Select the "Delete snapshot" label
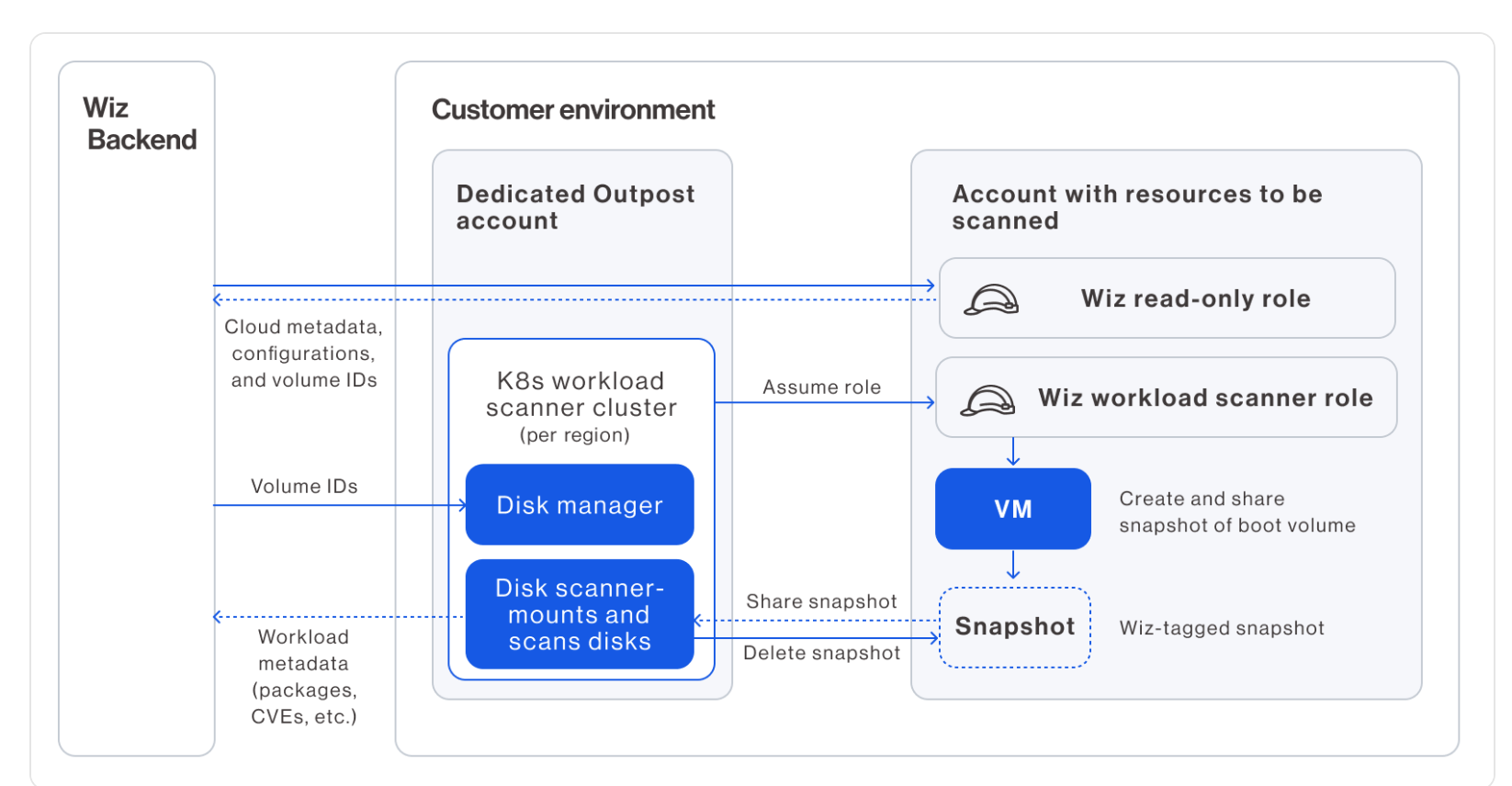Viewport: 1512px width, 786px height. click(x=821, y=653)
